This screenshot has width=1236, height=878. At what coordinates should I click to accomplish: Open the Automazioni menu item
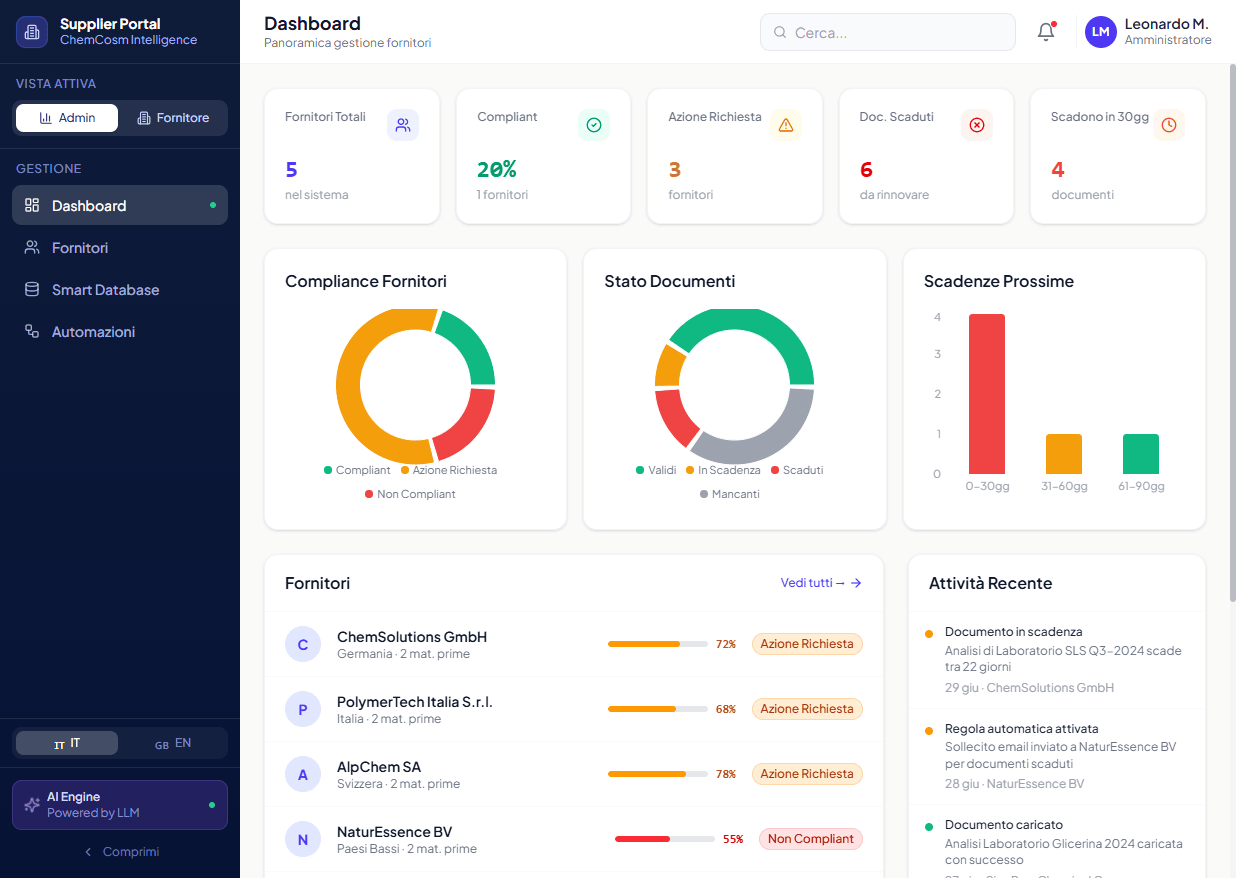[120, 331]
